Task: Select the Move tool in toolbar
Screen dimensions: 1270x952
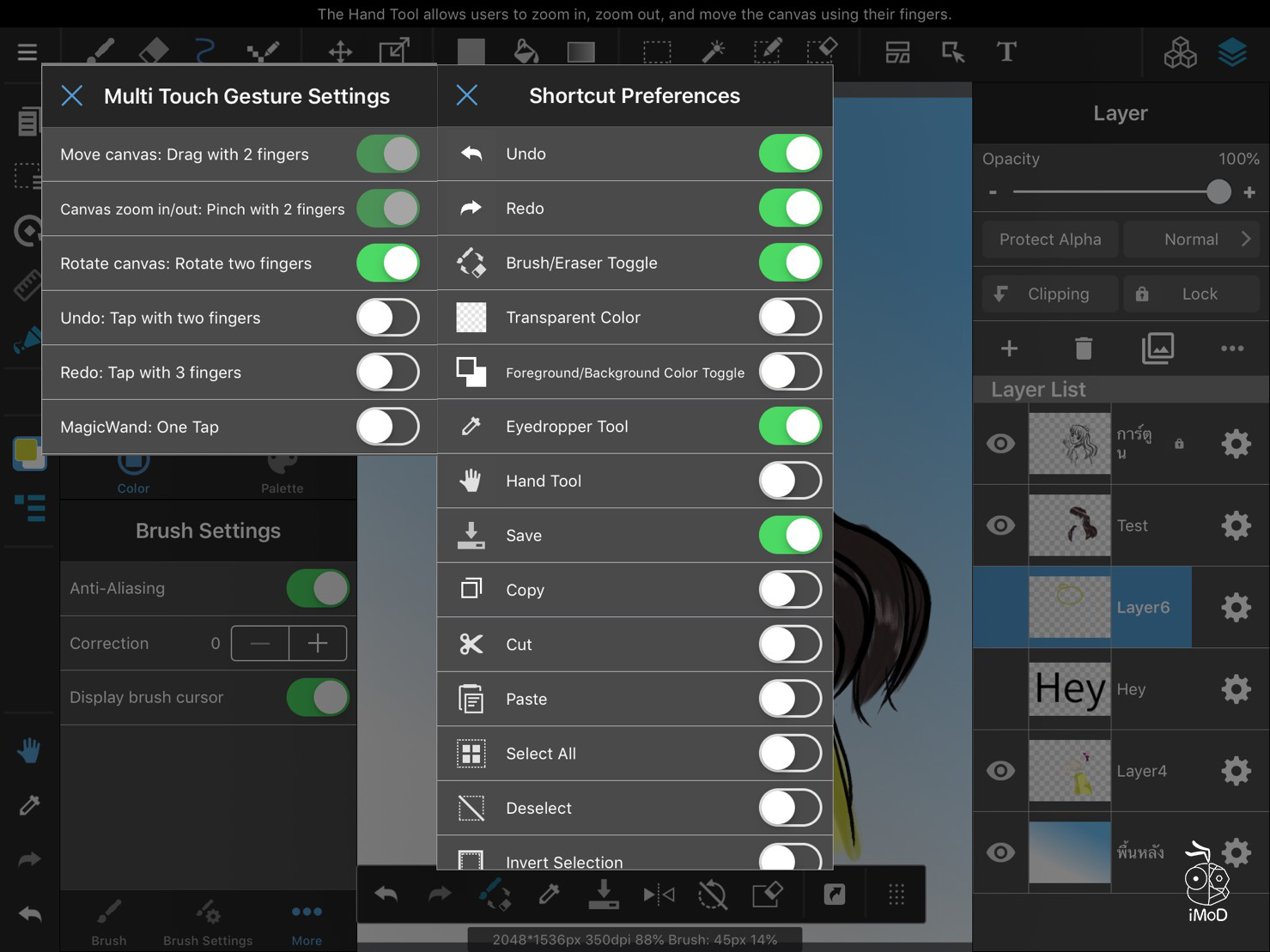Action: click(x=340, y=52)
